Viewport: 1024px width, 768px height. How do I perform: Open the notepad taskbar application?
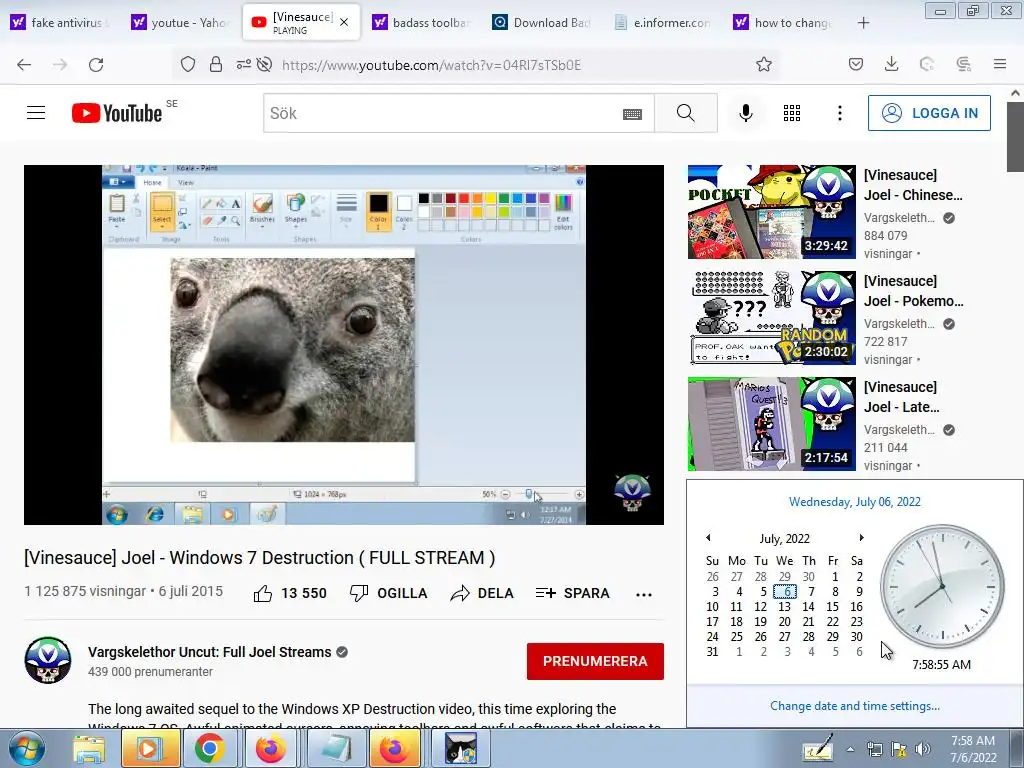[x=335, y=748]
